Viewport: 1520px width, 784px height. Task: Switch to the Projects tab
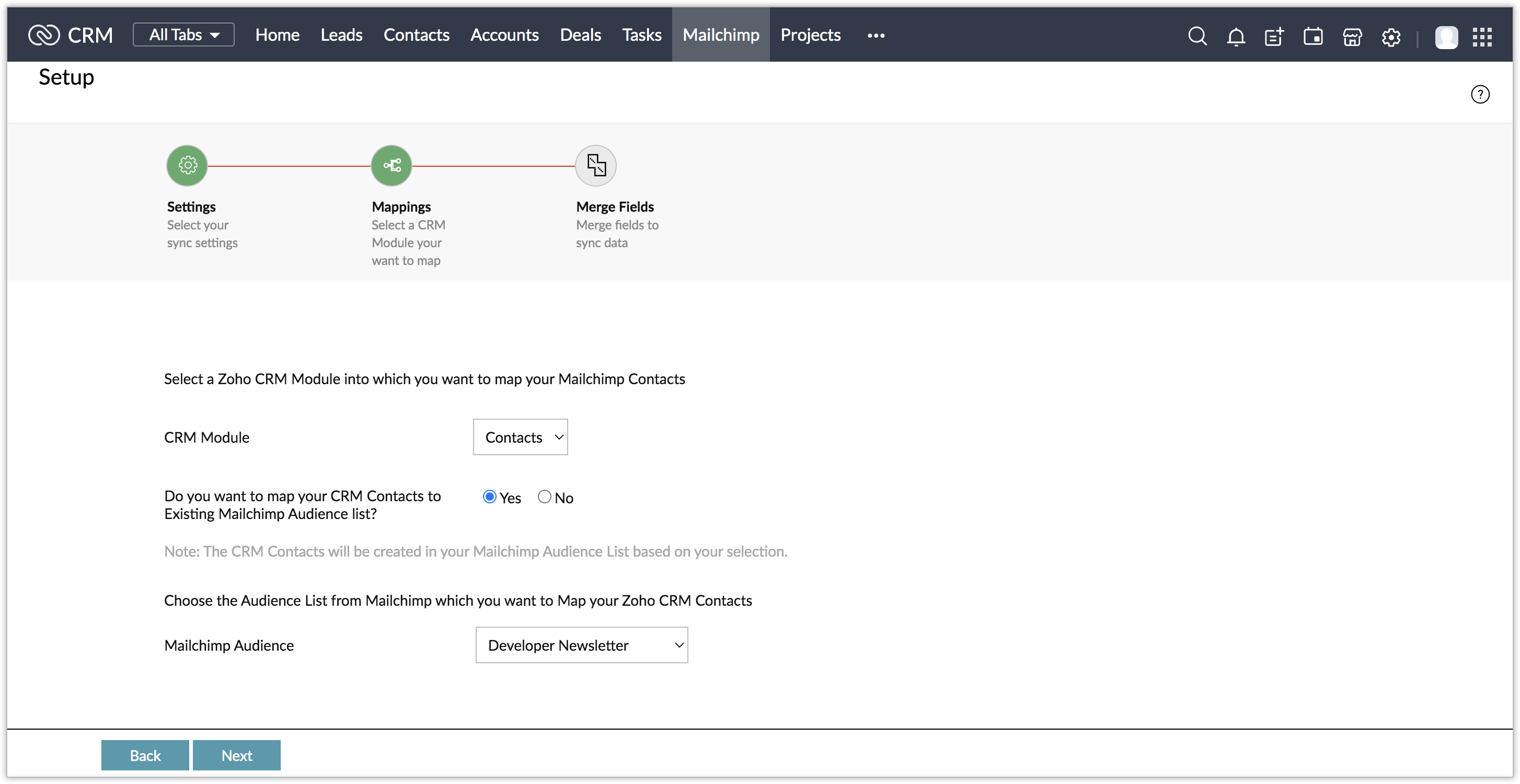click(810, 35)
